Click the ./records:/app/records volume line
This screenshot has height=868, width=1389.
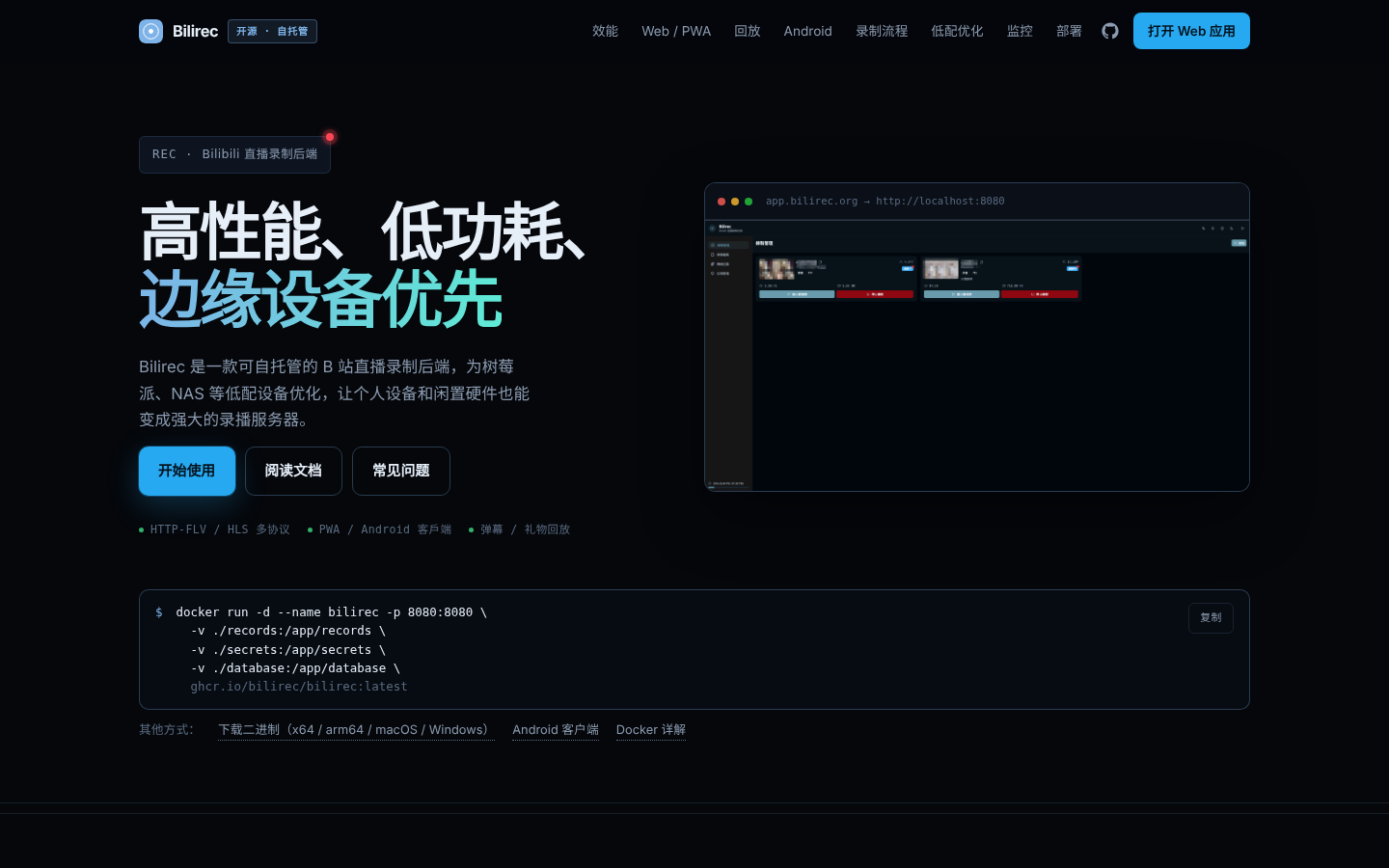pos(287,631)
